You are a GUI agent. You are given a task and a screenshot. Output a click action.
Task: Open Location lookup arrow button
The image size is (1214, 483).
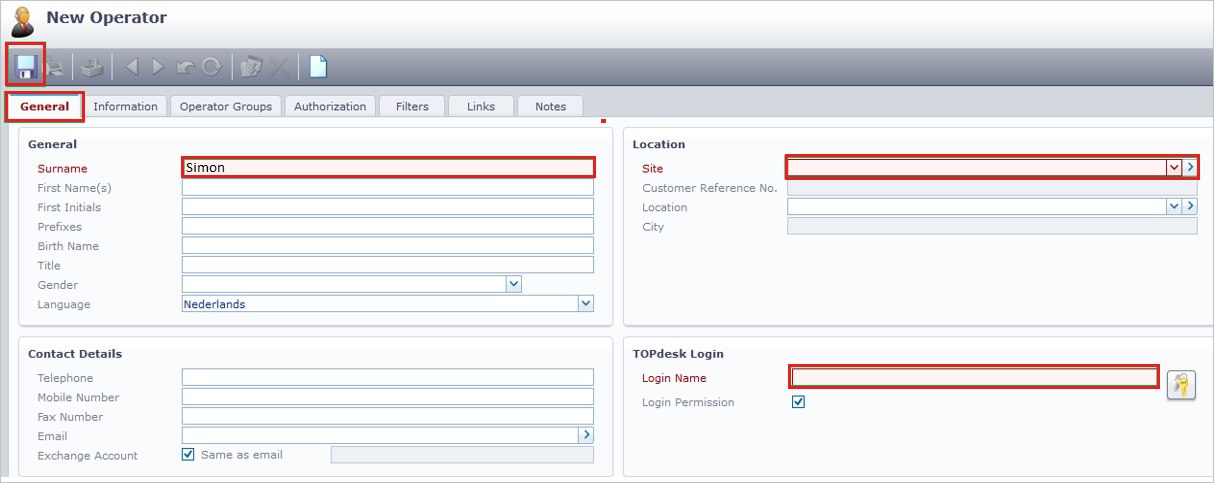pos(1190,207)
